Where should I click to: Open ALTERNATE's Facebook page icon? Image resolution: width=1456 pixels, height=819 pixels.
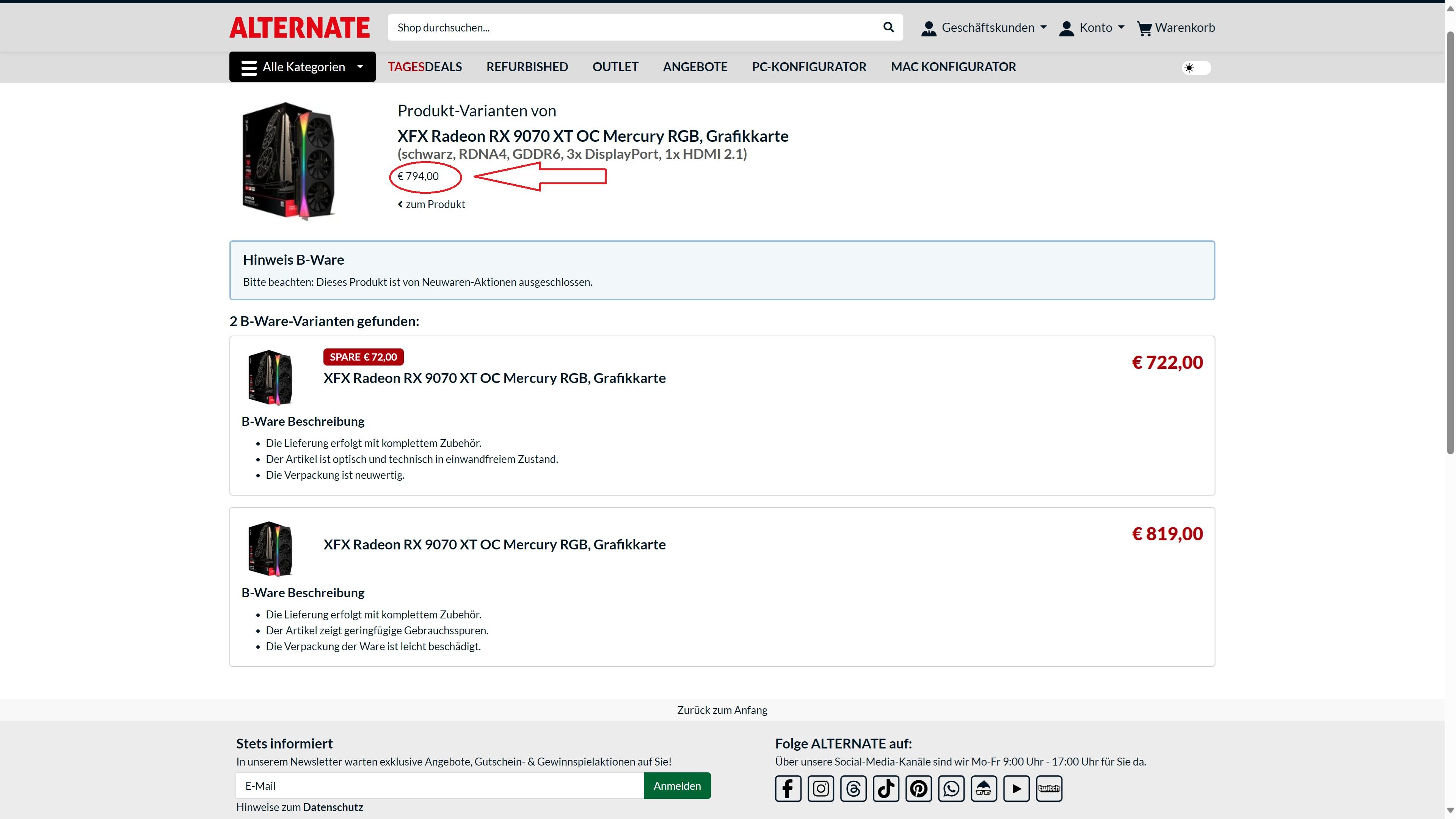pyautogui.click(x=788, y=789)
